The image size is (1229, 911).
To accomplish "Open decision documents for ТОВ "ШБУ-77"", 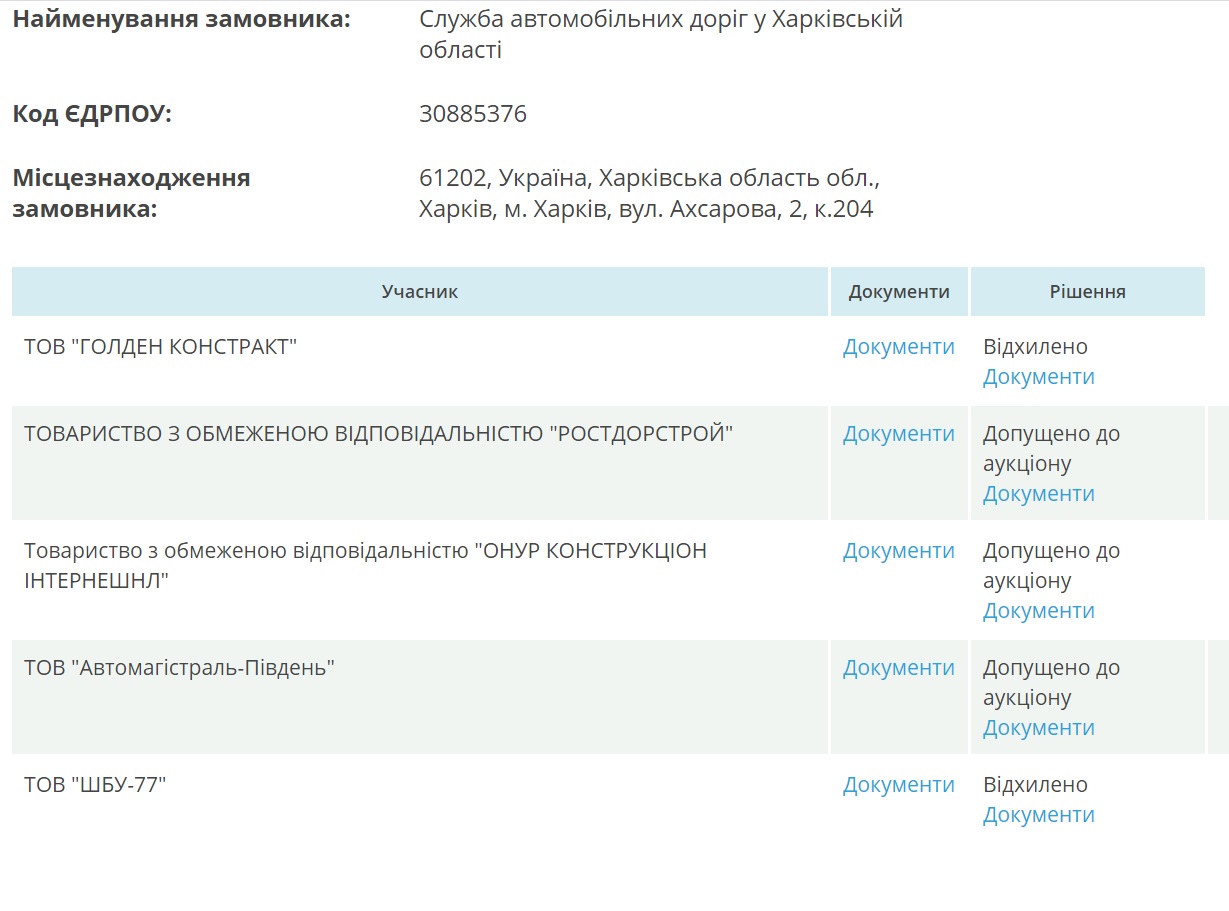I will [1038, 815].
